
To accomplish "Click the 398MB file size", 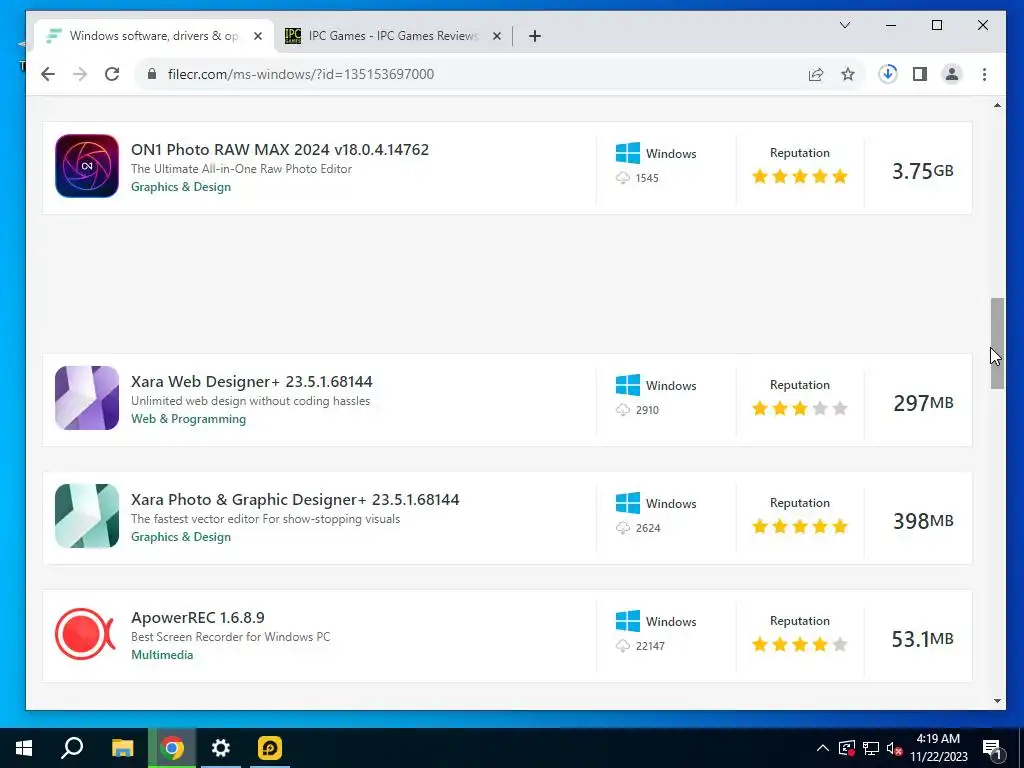I will click(x=923, y=521).
